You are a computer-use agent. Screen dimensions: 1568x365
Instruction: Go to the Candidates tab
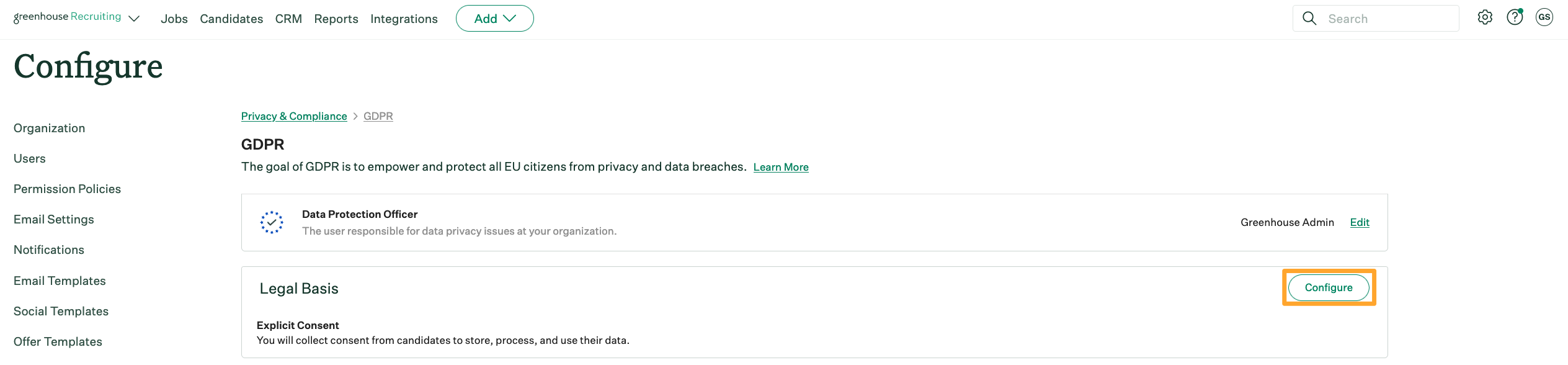[x=231, y=19]
